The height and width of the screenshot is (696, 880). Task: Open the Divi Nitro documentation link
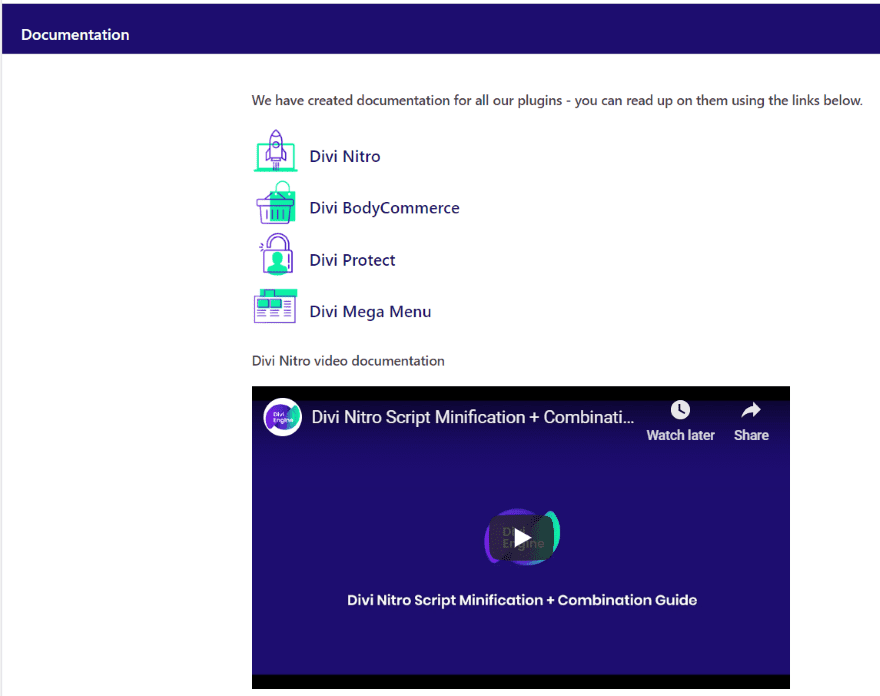click(x=345, y=156)
